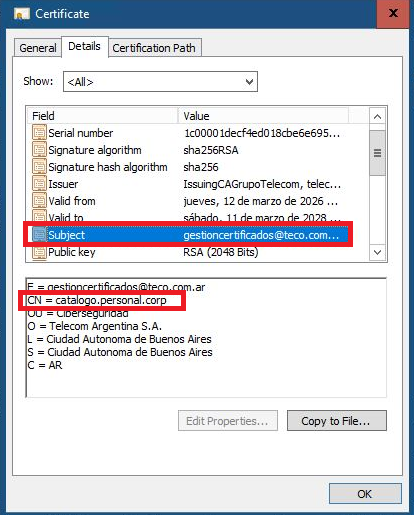Screen dimensions: 414x515
Task: Close the Certificate dialog
Action: (393, 13)
